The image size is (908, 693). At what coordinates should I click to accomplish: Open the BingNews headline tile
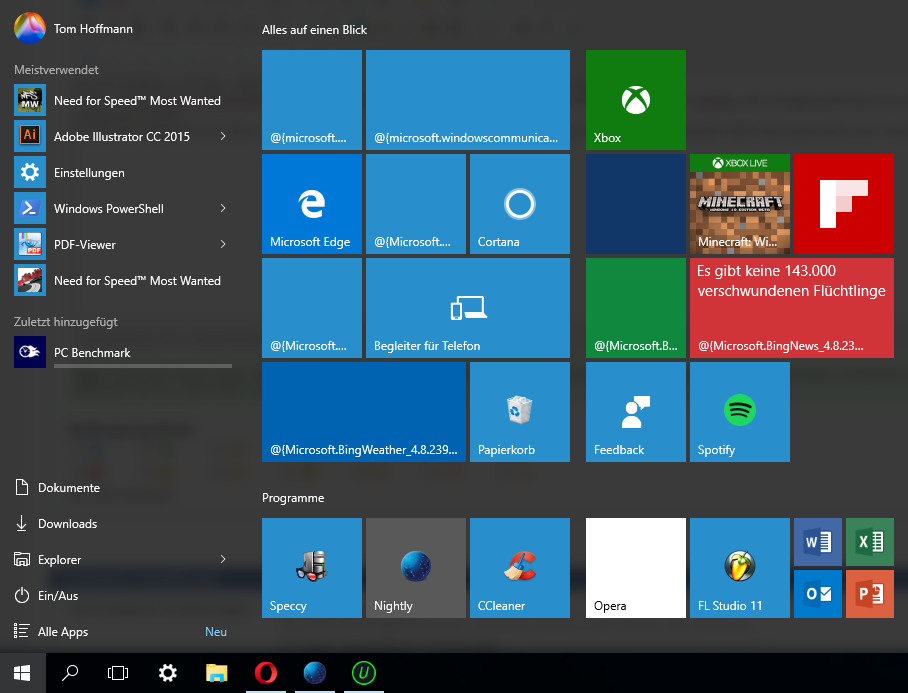point(792,307)
